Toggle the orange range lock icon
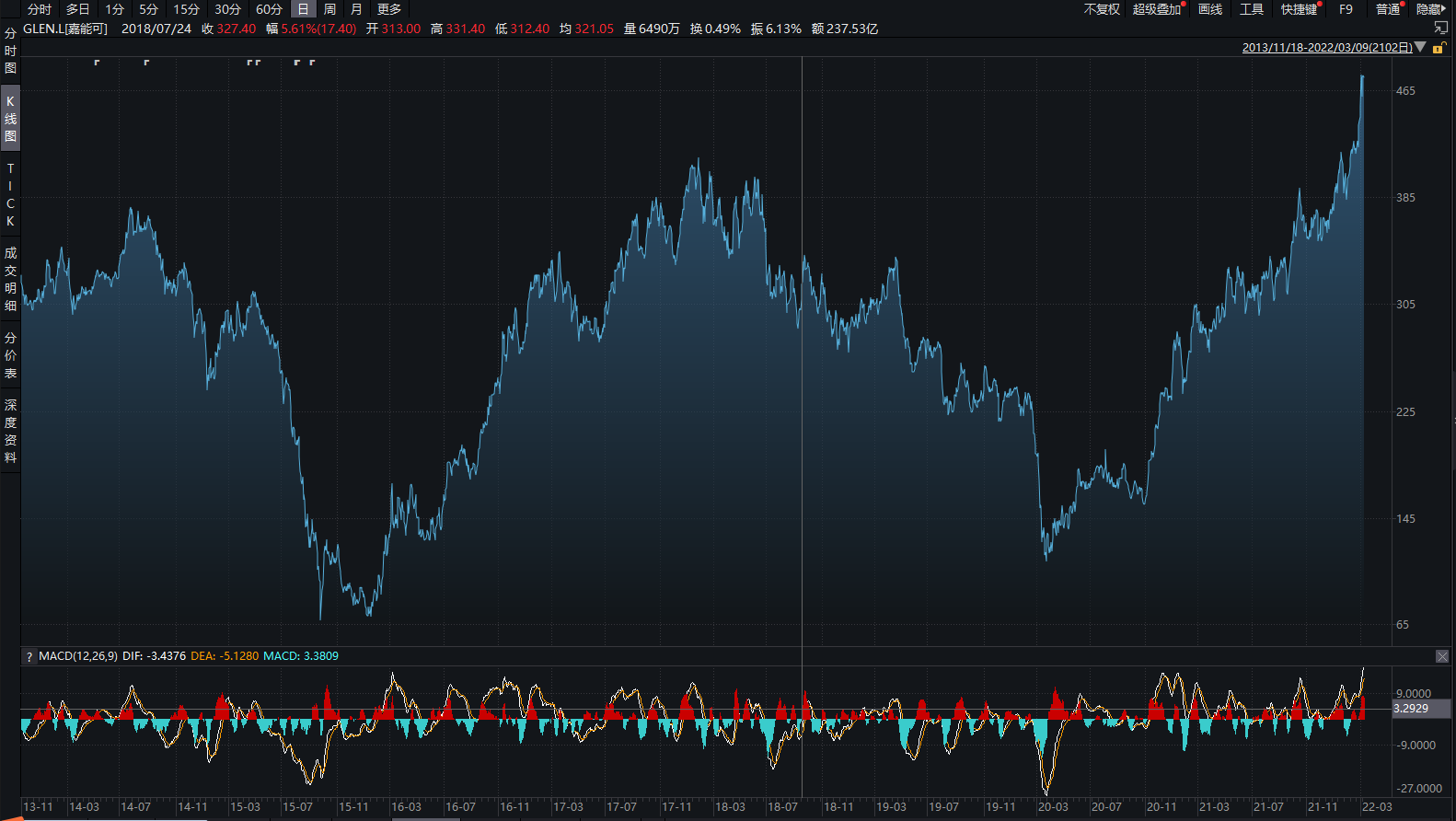 pos(1439,48)
